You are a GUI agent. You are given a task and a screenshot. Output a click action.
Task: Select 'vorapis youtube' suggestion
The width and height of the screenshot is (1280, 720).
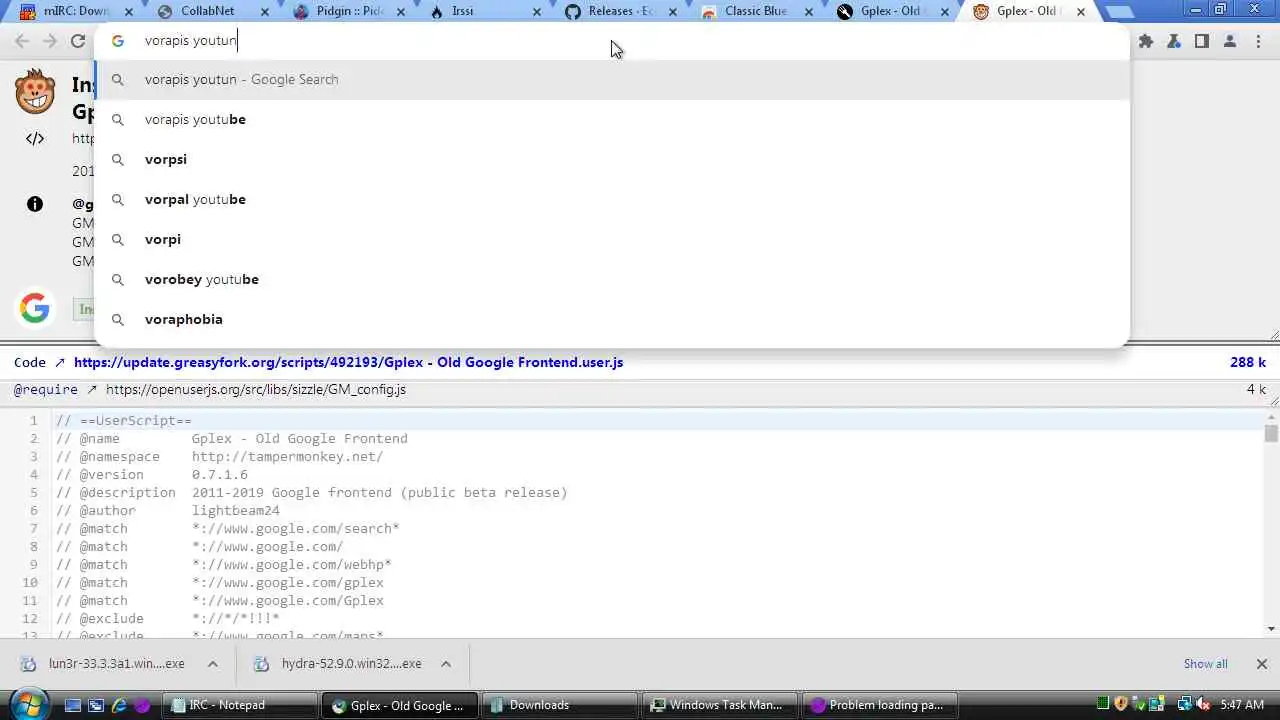coord(612,120)
